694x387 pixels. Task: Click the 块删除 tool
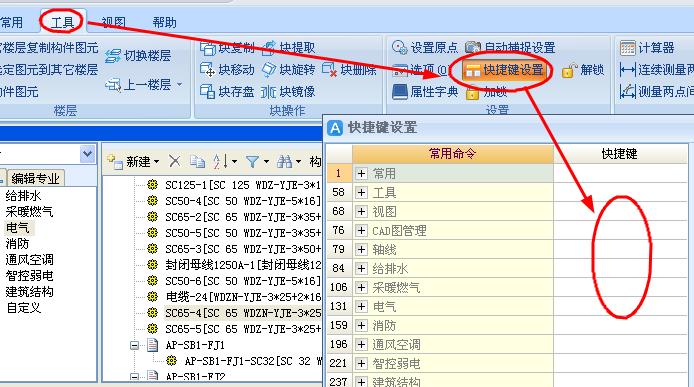click(x=349, y=70)
